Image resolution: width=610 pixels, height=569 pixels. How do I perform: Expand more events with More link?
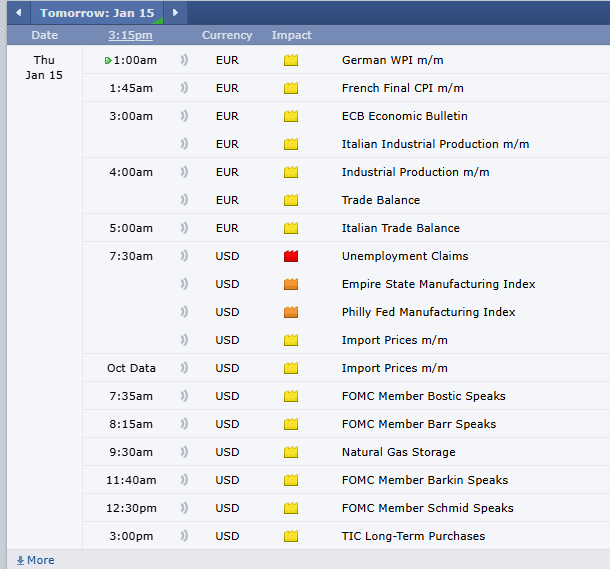[35, 560]
